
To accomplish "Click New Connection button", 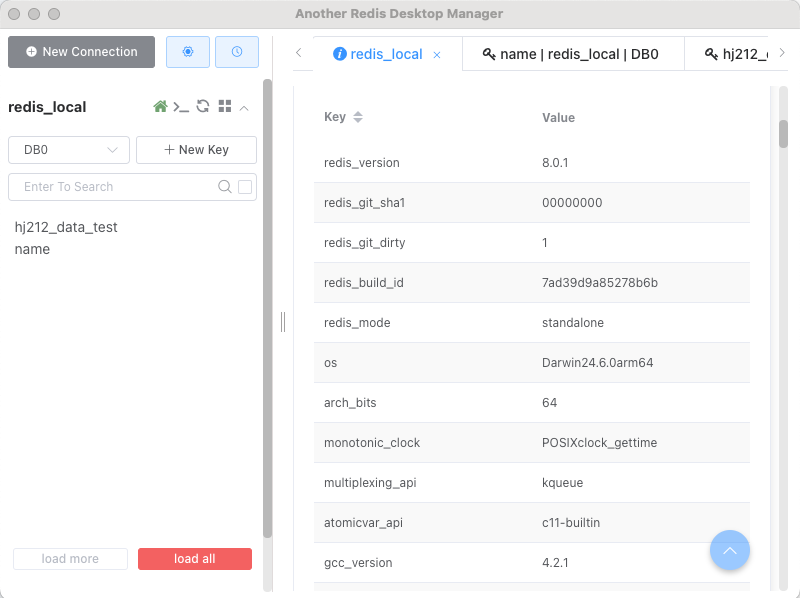I will (82, 52).
